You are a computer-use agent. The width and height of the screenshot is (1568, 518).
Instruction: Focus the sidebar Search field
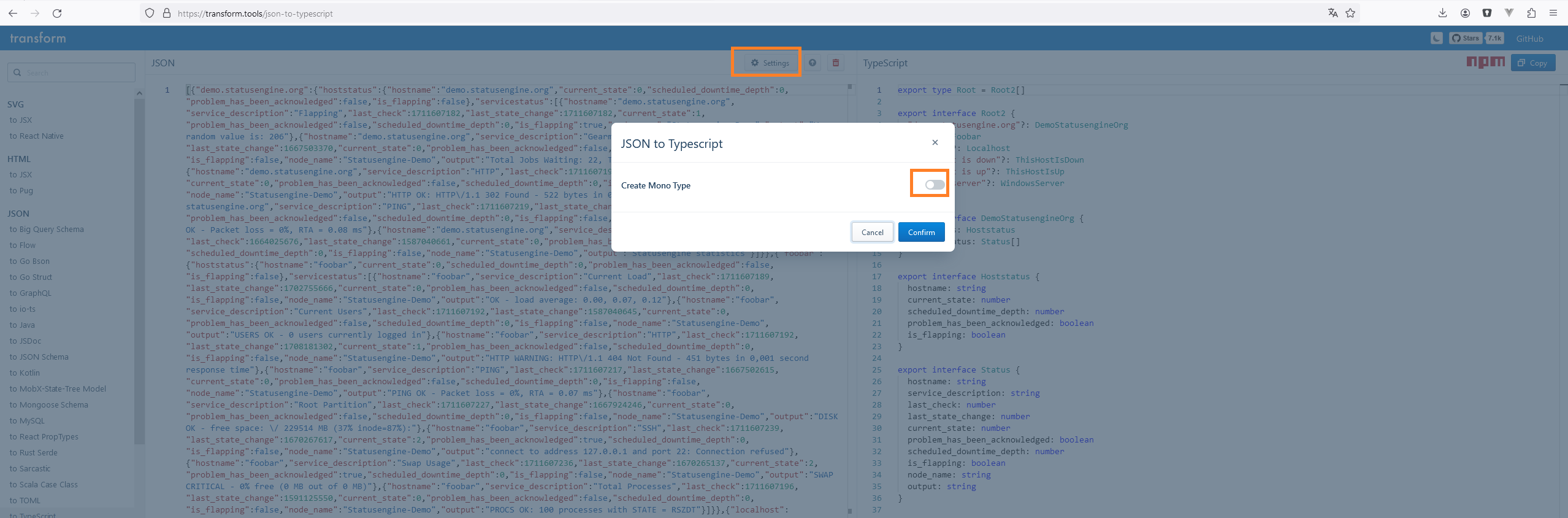71,72
